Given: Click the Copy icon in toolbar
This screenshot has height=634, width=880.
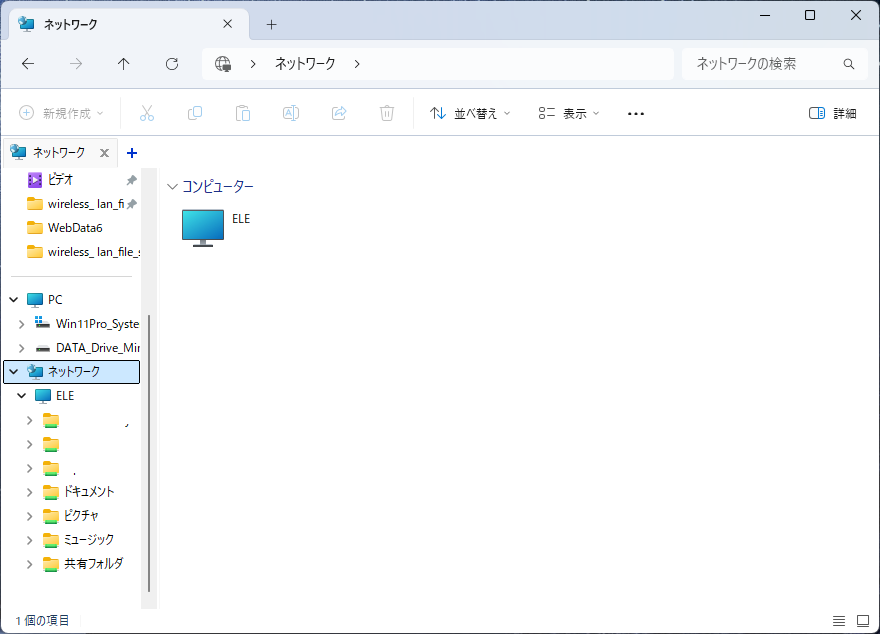Looking at the screenshot, I should pyautogui.click(x=195, y=113).
